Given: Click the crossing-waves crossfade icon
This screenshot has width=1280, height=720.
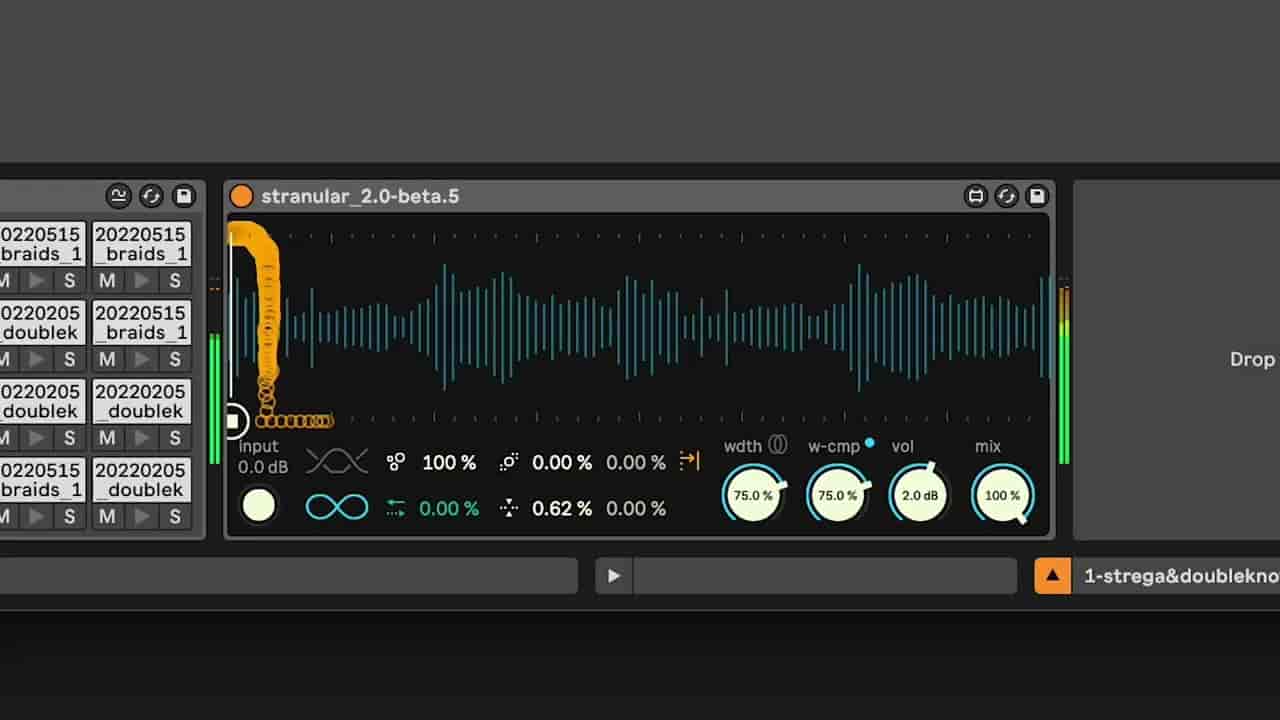Looking at the screenshot, I should click(337, 461).
